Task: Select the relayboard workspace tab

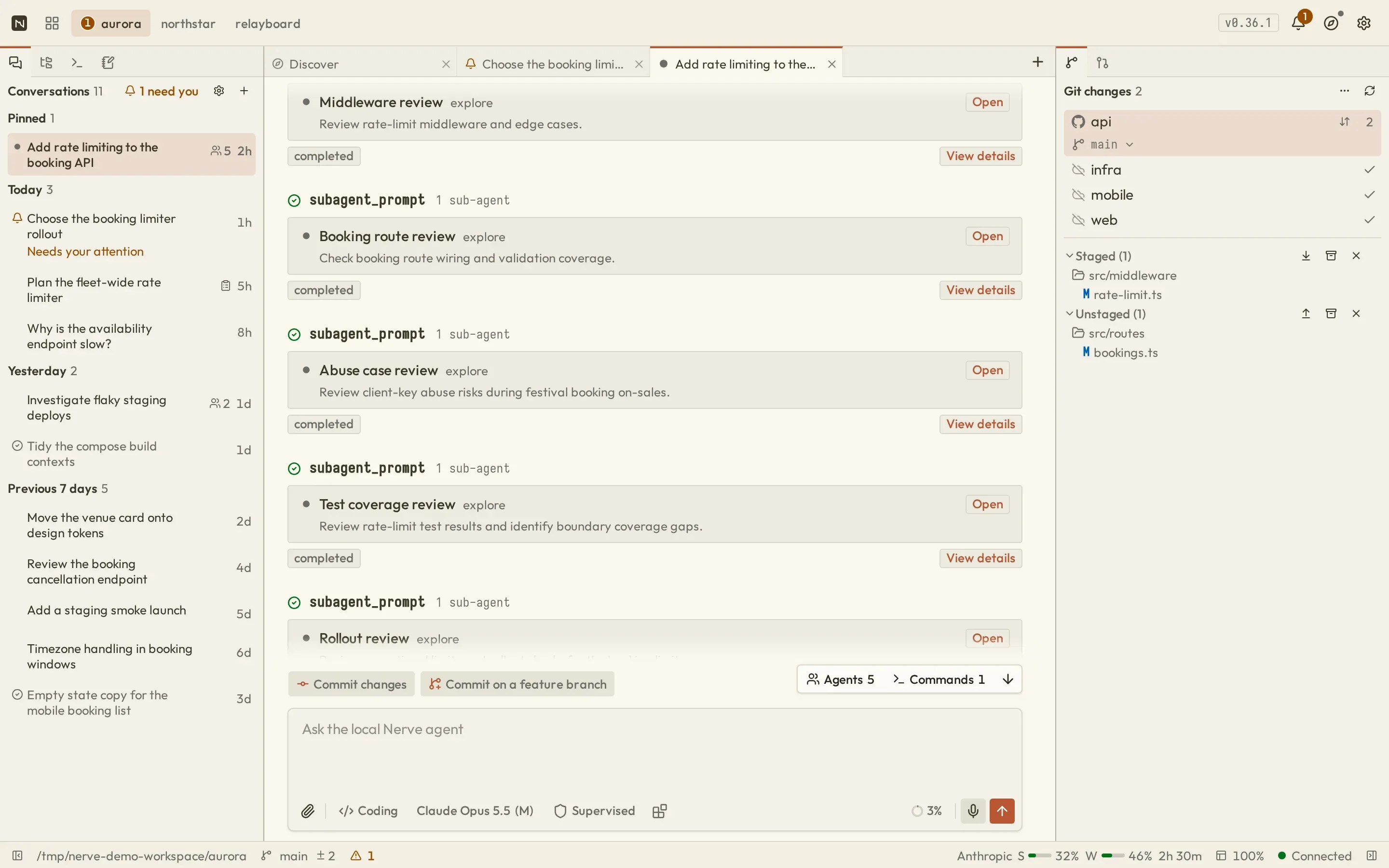Action: (x=268, y=24)
